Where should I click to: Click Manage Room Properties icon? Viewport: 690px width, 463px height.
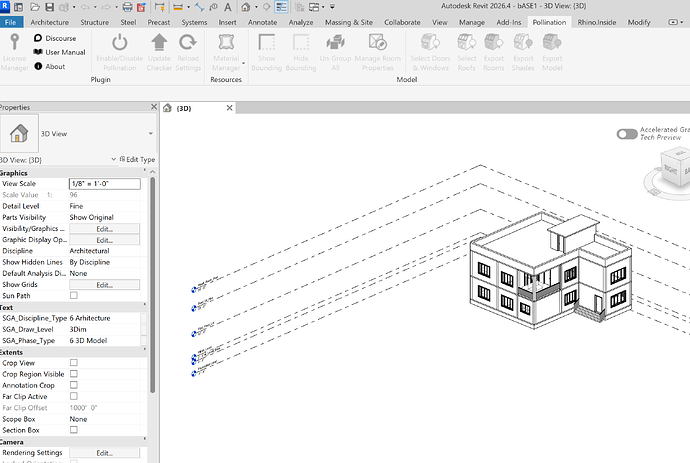coord(377,43)
